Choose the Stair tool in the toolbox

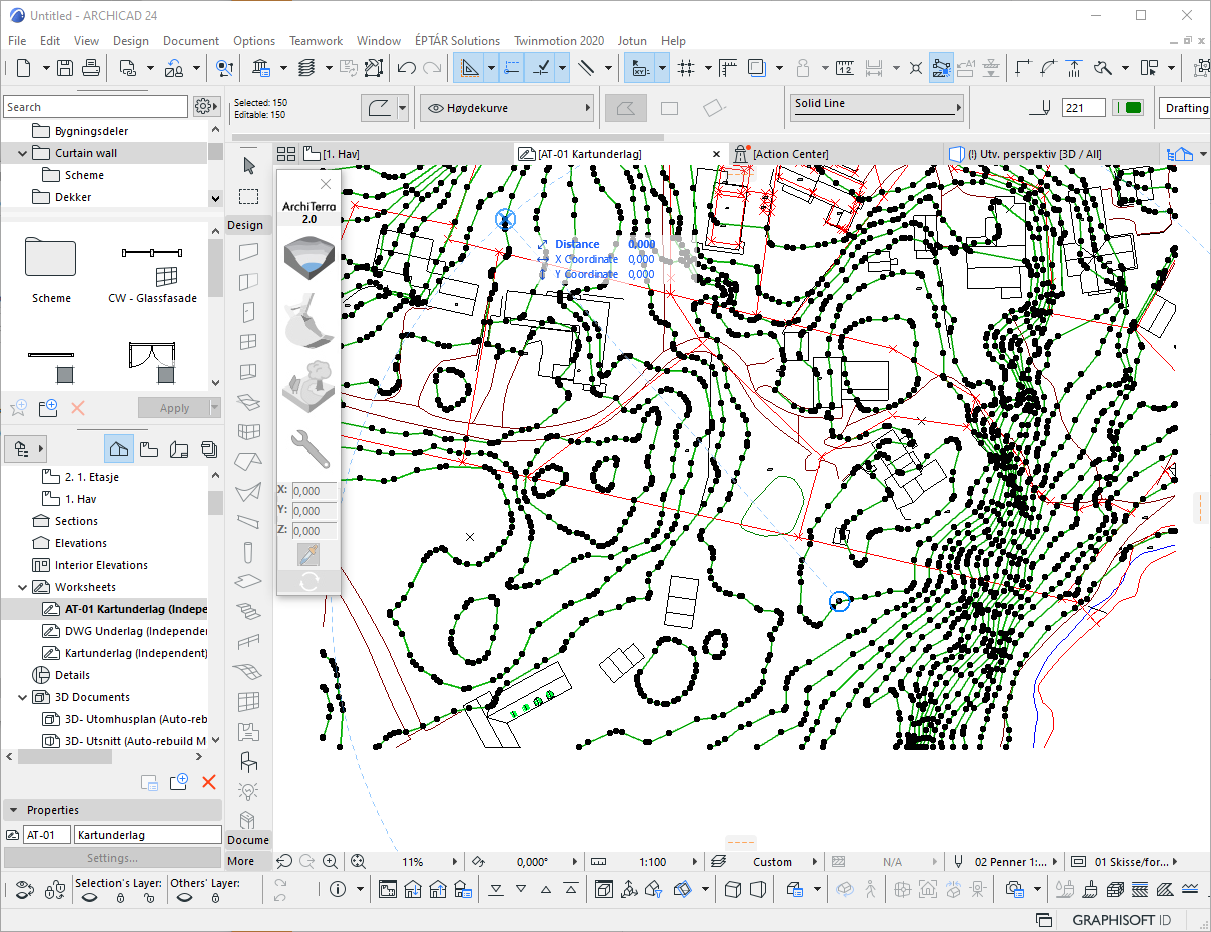tap(248, 611)
